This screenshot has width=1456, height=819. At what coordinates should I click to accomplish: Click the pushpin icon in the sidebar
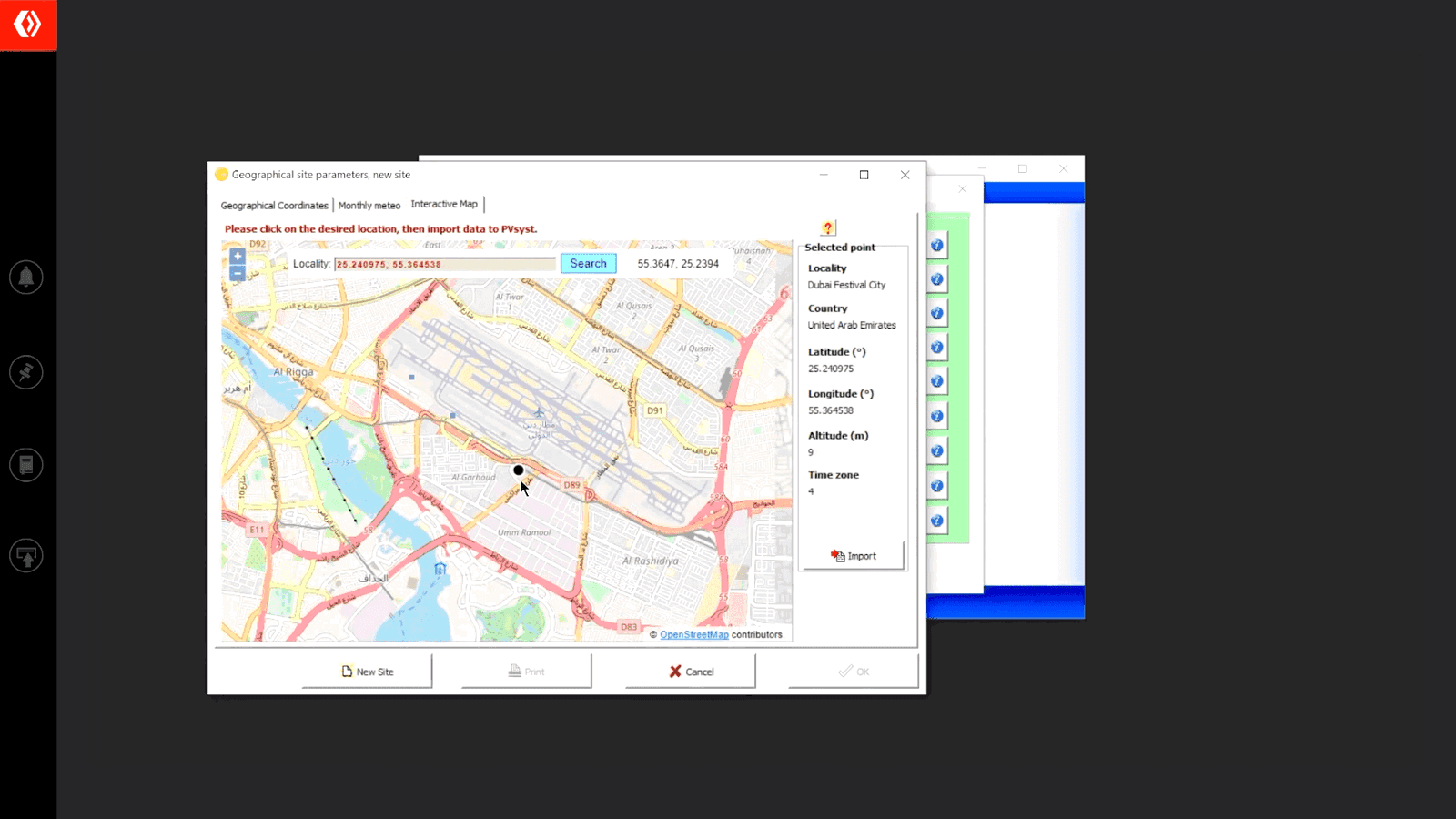[x=26, y=372]
